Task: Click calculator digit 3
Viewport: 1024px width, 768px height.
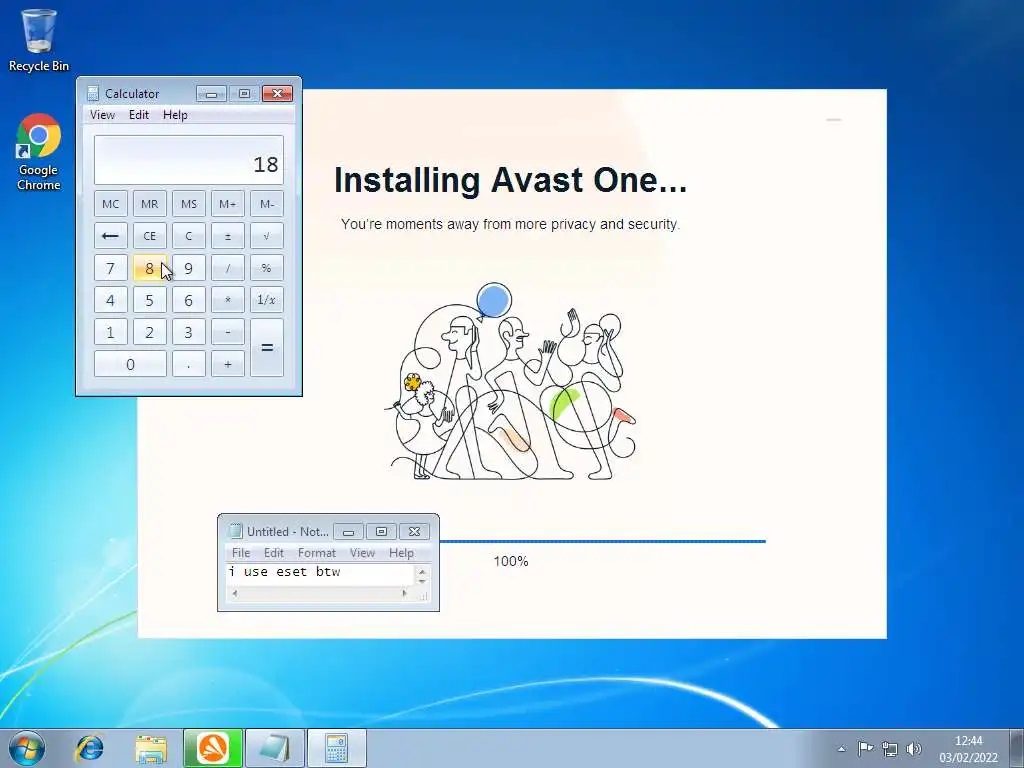Action: pyautogui.click(x=189, y=332)
